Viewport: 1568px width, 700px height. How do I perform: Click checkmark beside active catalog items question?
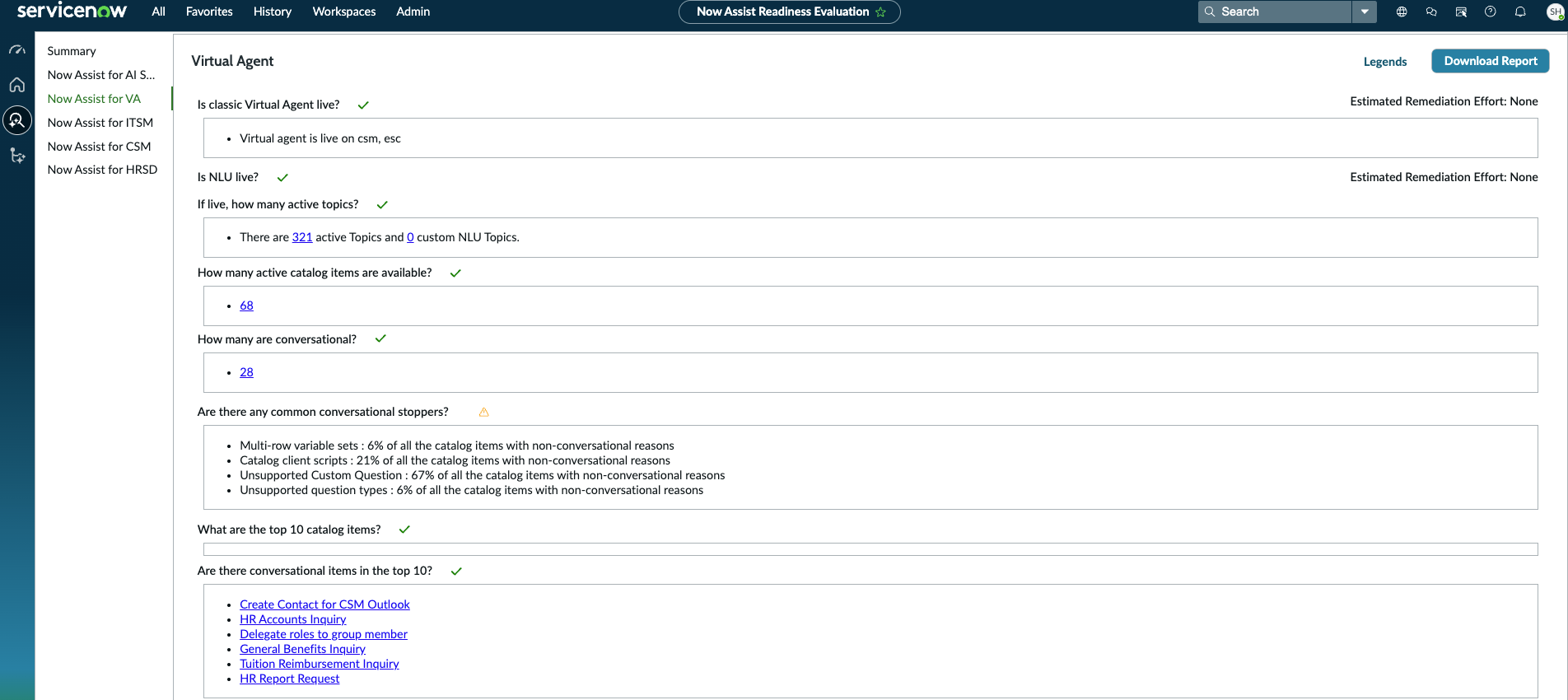[455, 273]
